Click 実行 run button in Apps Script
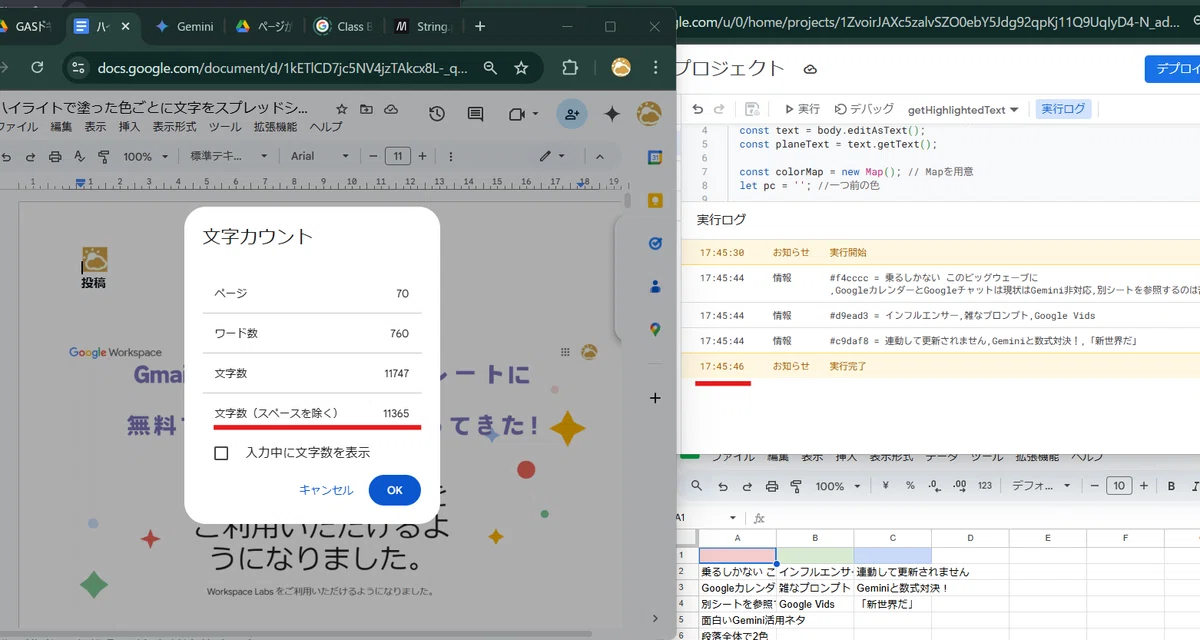The height and width of the screenshot is (640, 1200). pos(801,109)
